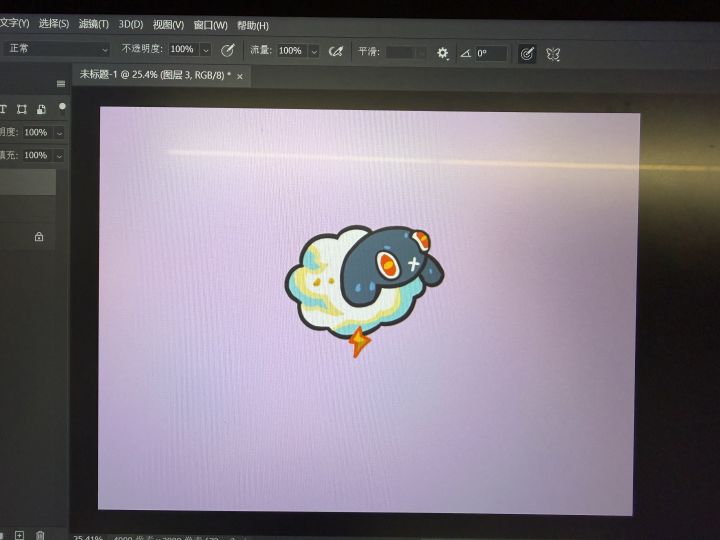
Task: Open the 选择(S) menu
Action: (54, 23)
